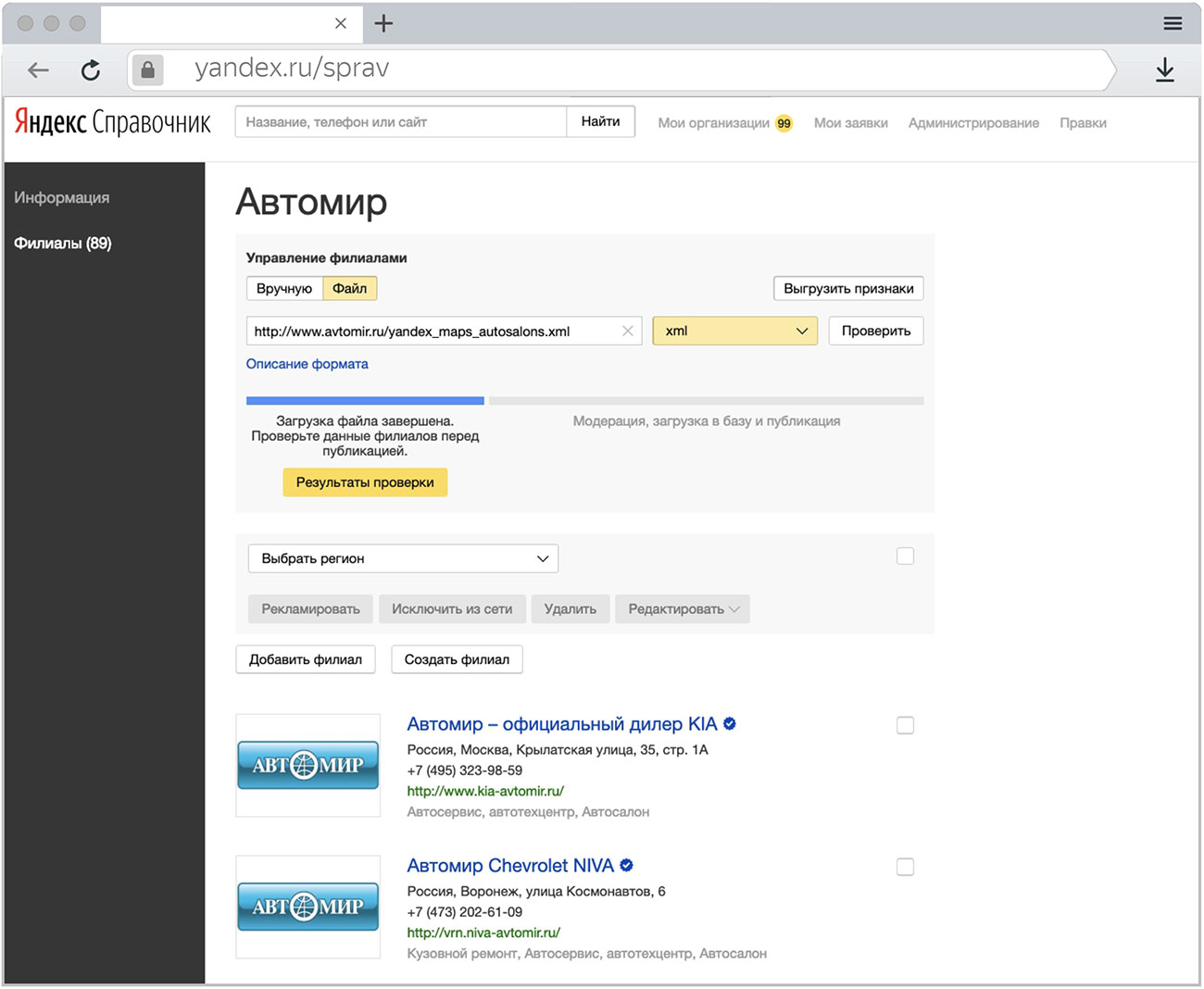This screenshot has width=1204, height=989.
Task: Open the browser hamburger menu
Action: coord(1173,23)
